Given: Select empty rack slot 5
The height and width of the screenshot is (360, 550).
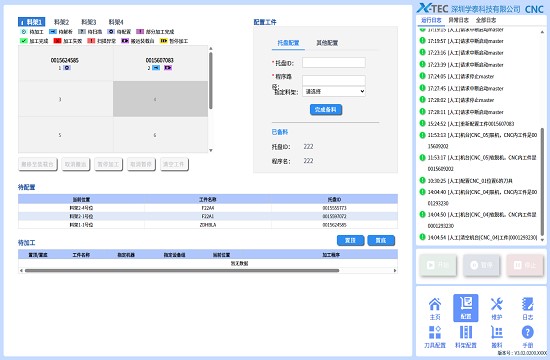Looking at the screenshot, I should pos(66,135).
